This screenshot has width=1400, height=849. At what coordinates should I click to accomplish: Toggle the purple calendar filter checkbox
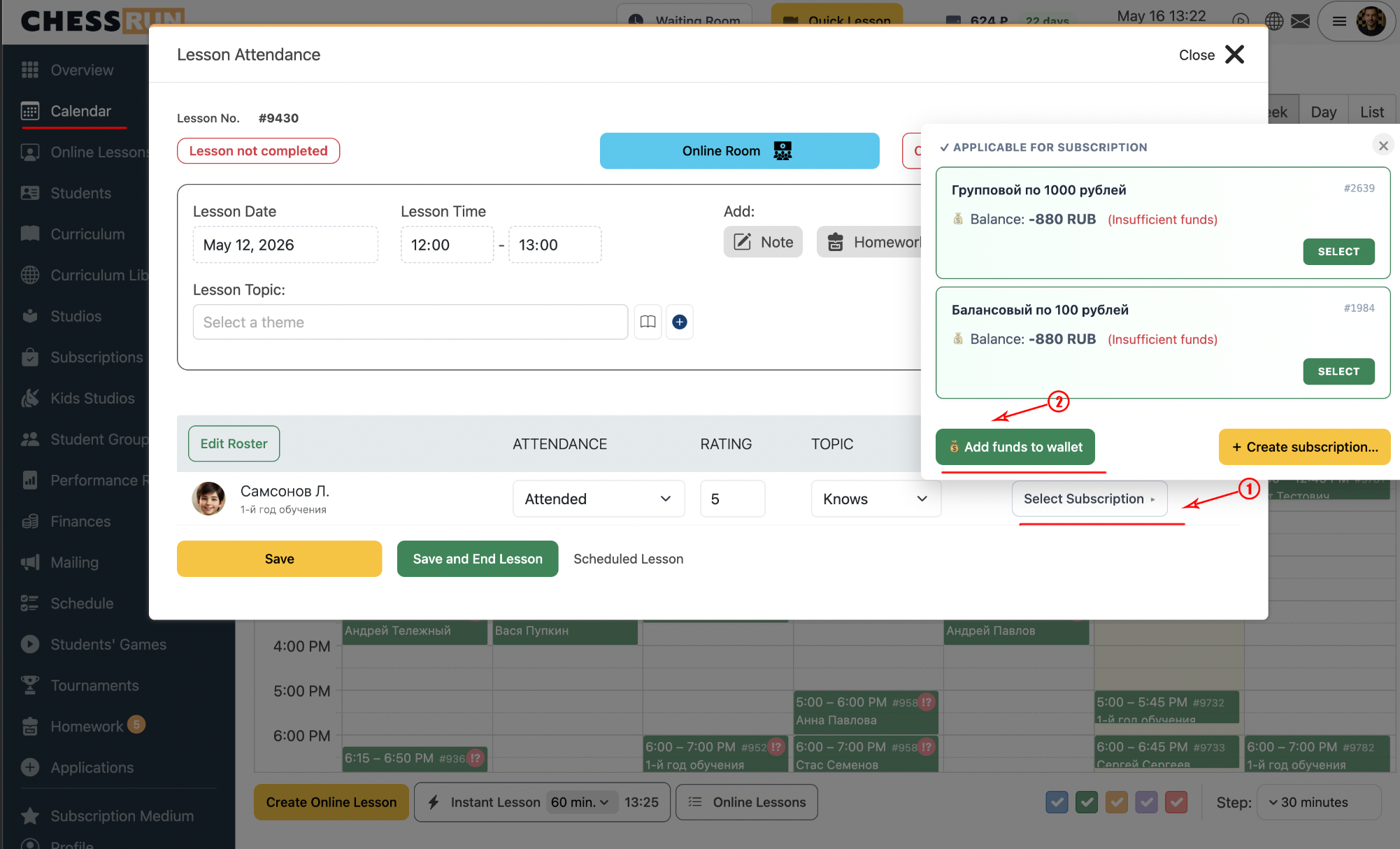pos(1147,802)
